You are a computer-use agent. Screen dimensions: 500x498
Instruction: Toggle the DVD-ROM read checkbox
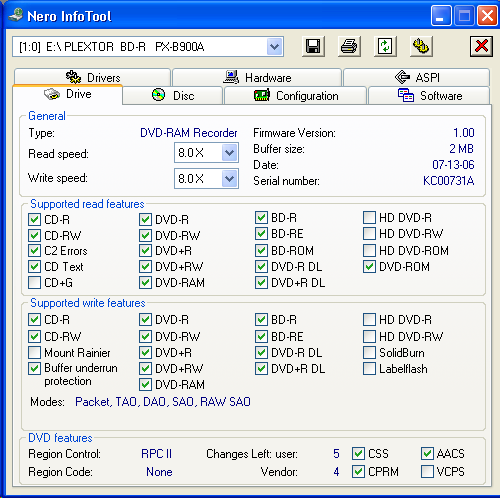(x=369, y=267)
